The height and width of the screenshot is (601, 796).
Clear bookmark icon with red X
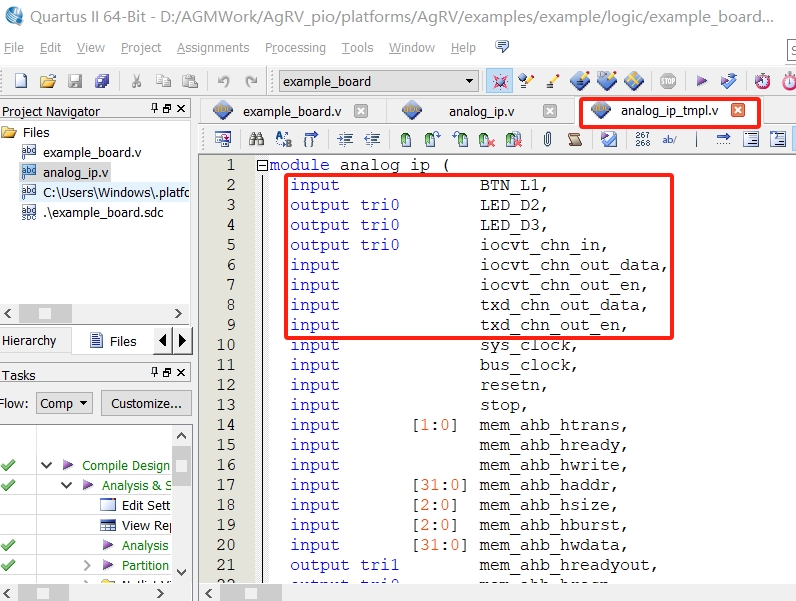click(x=486, y=139)
